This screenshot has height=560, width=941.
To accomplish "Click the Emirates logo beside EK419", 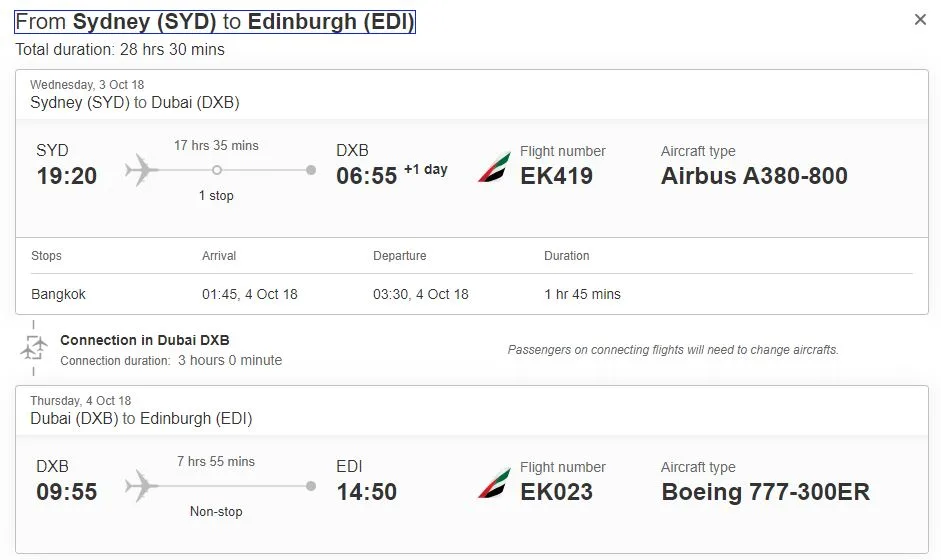I will 493,167.
